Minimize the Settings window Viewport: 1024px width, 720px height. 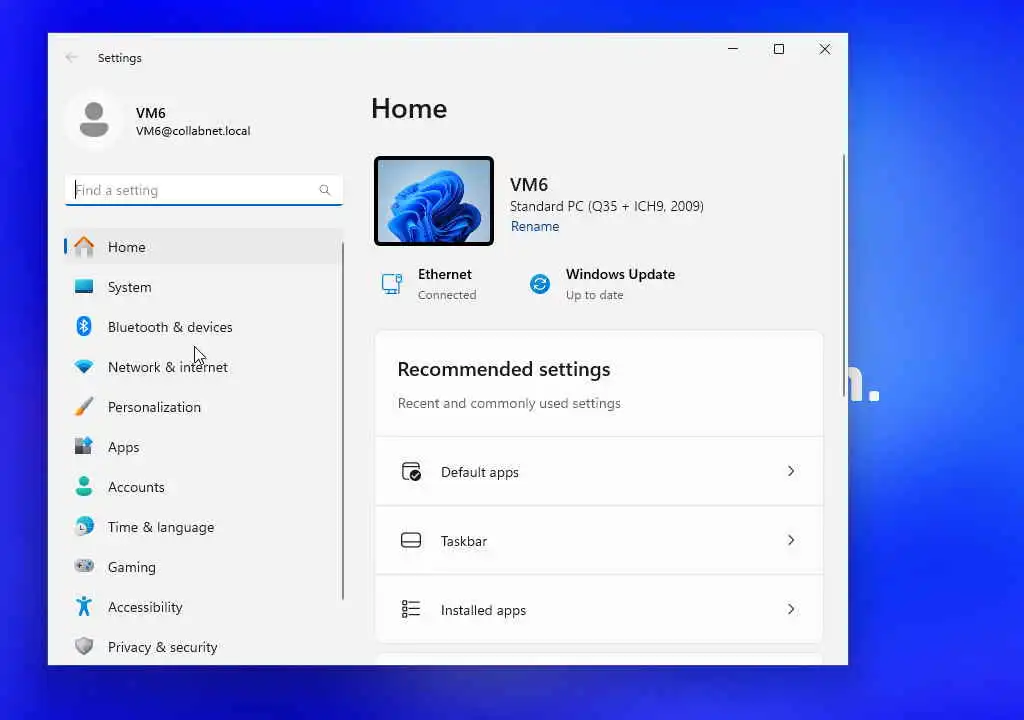point(733,49)
